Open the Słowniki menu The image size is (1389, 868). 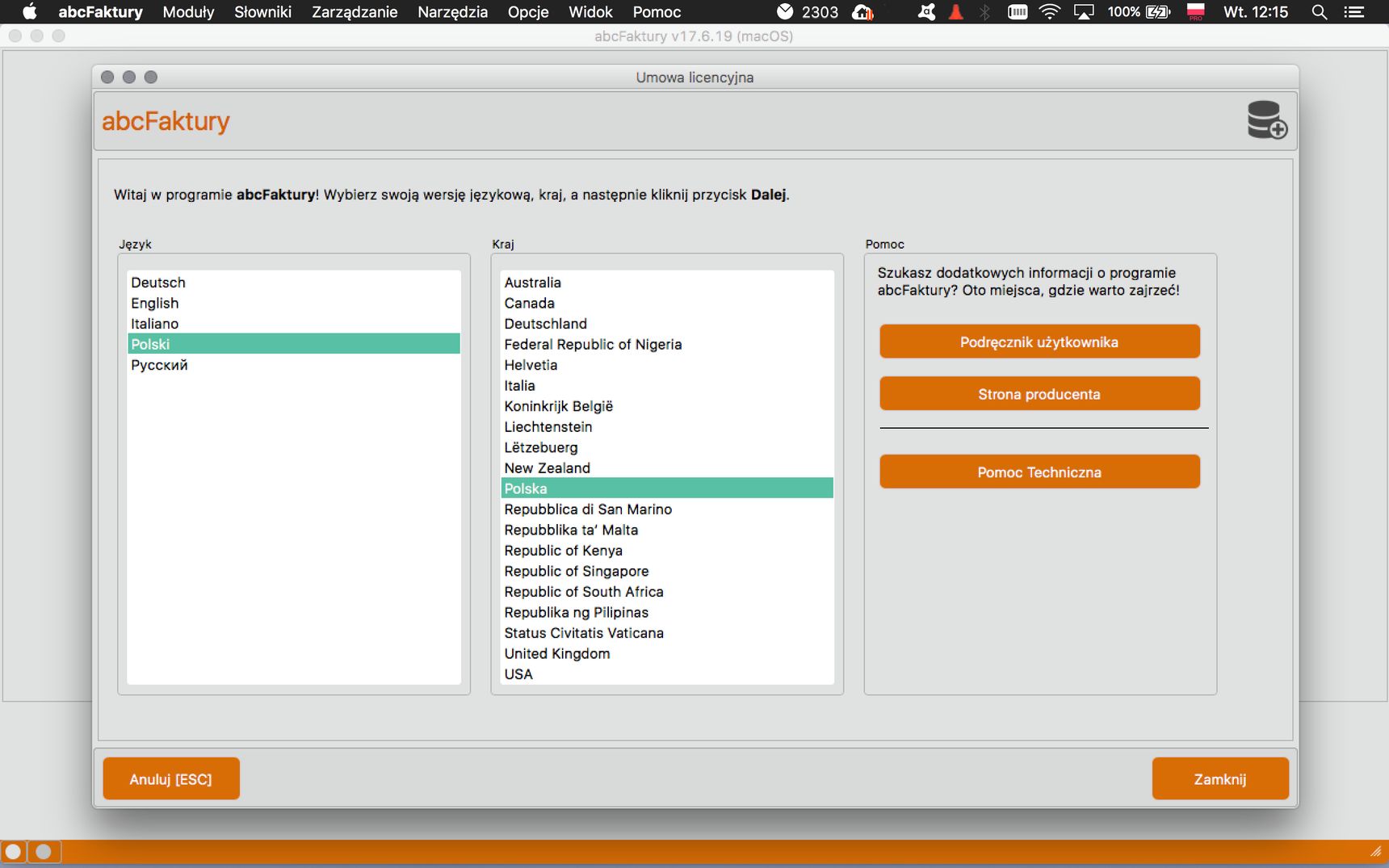point(263,12)
